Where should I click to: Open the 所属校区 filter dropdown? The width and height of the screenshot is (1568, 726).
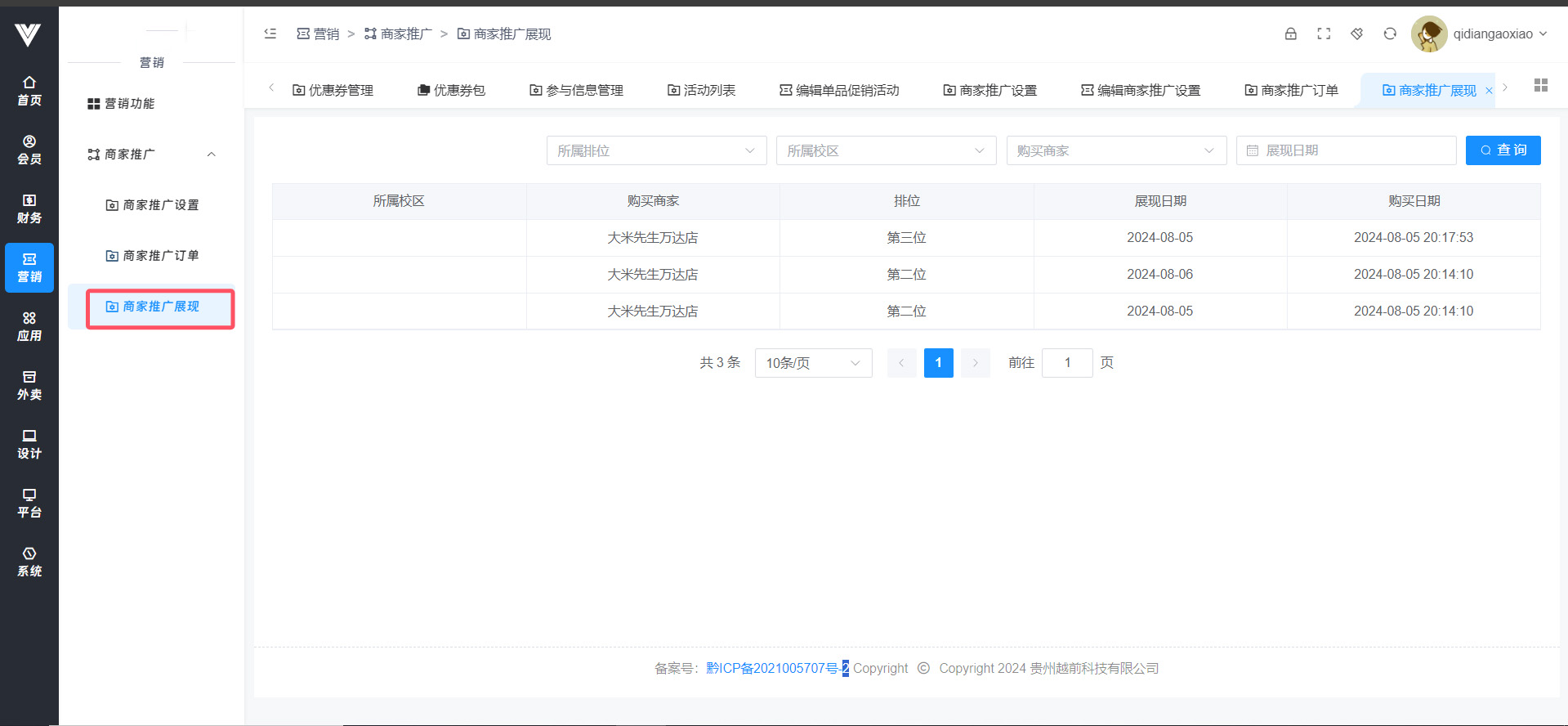(886, 150)
